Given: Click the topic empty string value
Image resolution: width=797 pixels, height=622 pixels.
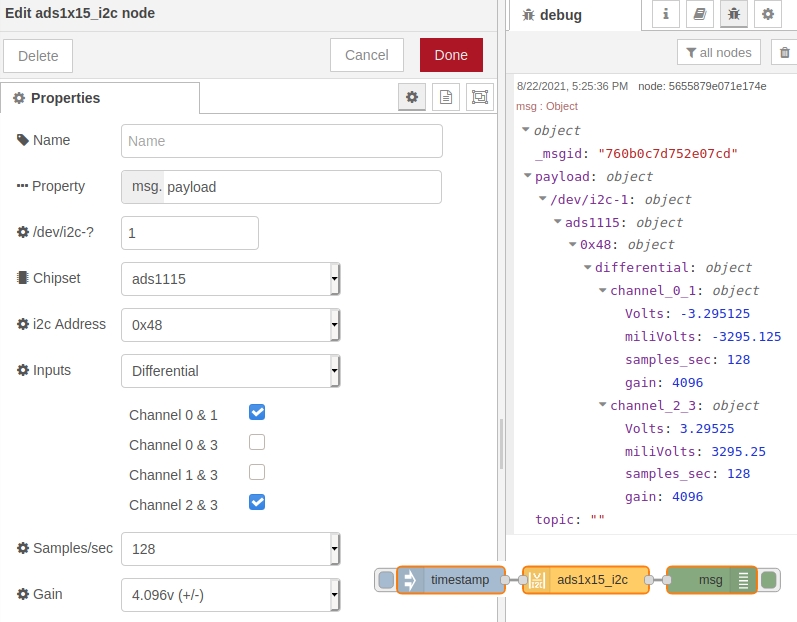Looking at the screenshot, I should coord(597,519).
